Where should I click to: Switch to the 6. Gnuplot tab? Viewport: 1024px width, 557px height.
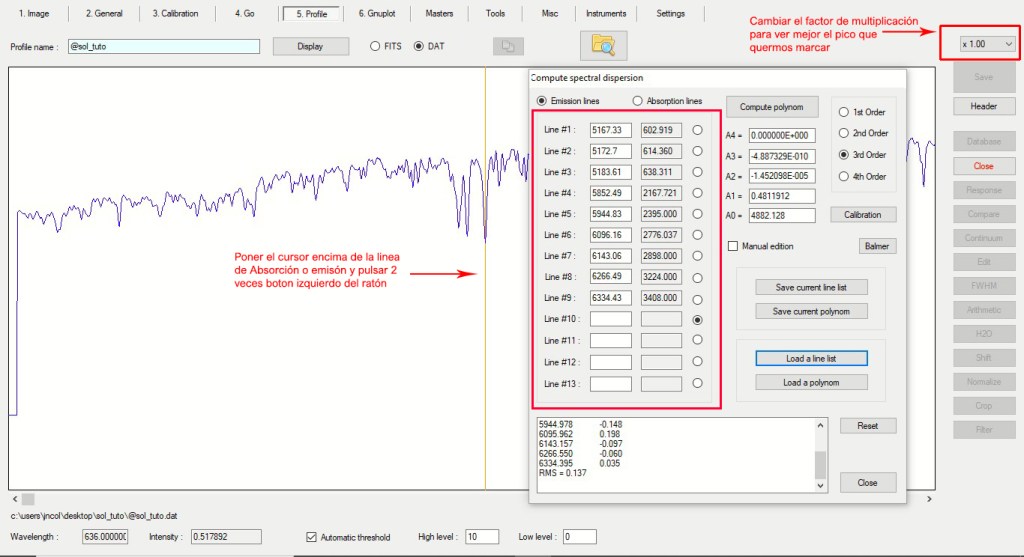(375, 14)
